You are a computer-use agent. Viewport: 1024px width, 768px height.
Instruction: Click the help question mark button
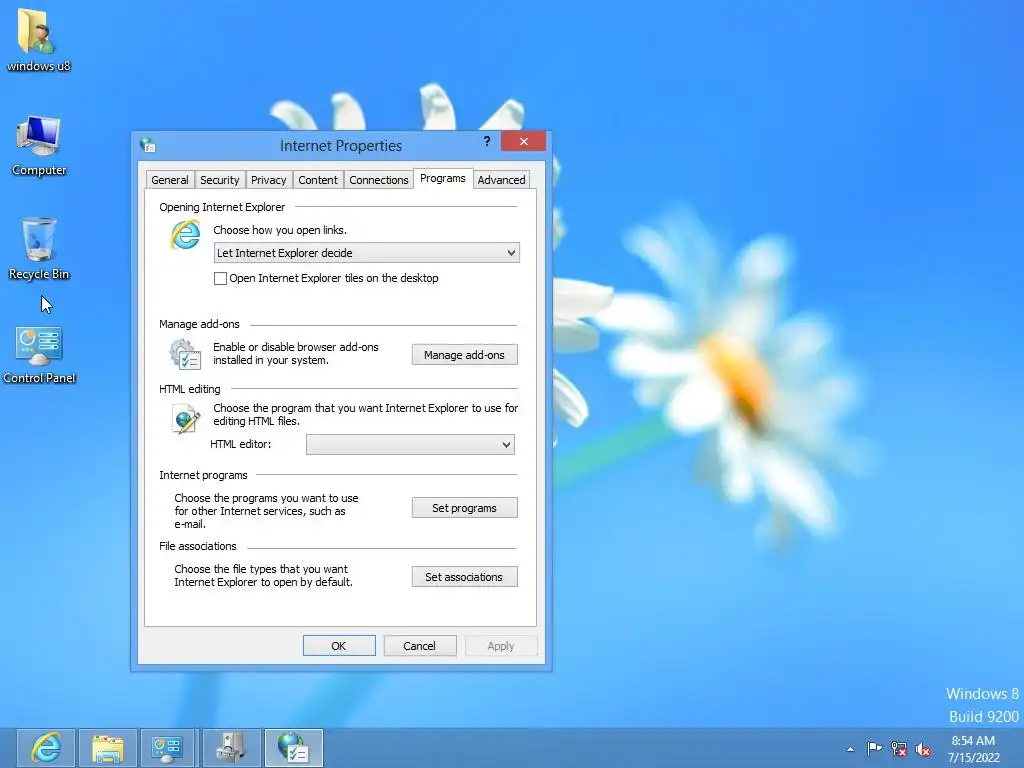coord(487,141)
